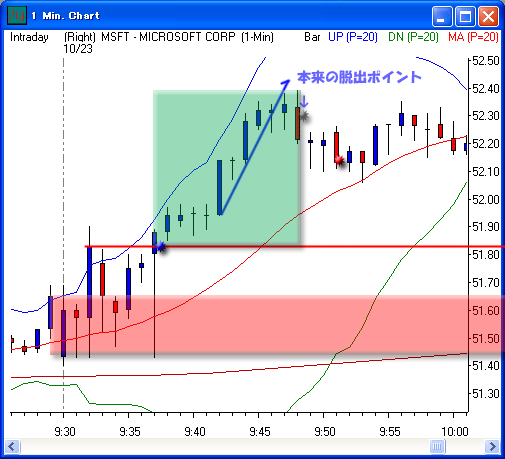Screen dimensions: 505x459
Task: Click the chart icon in title bar
Action: [17, 15]
